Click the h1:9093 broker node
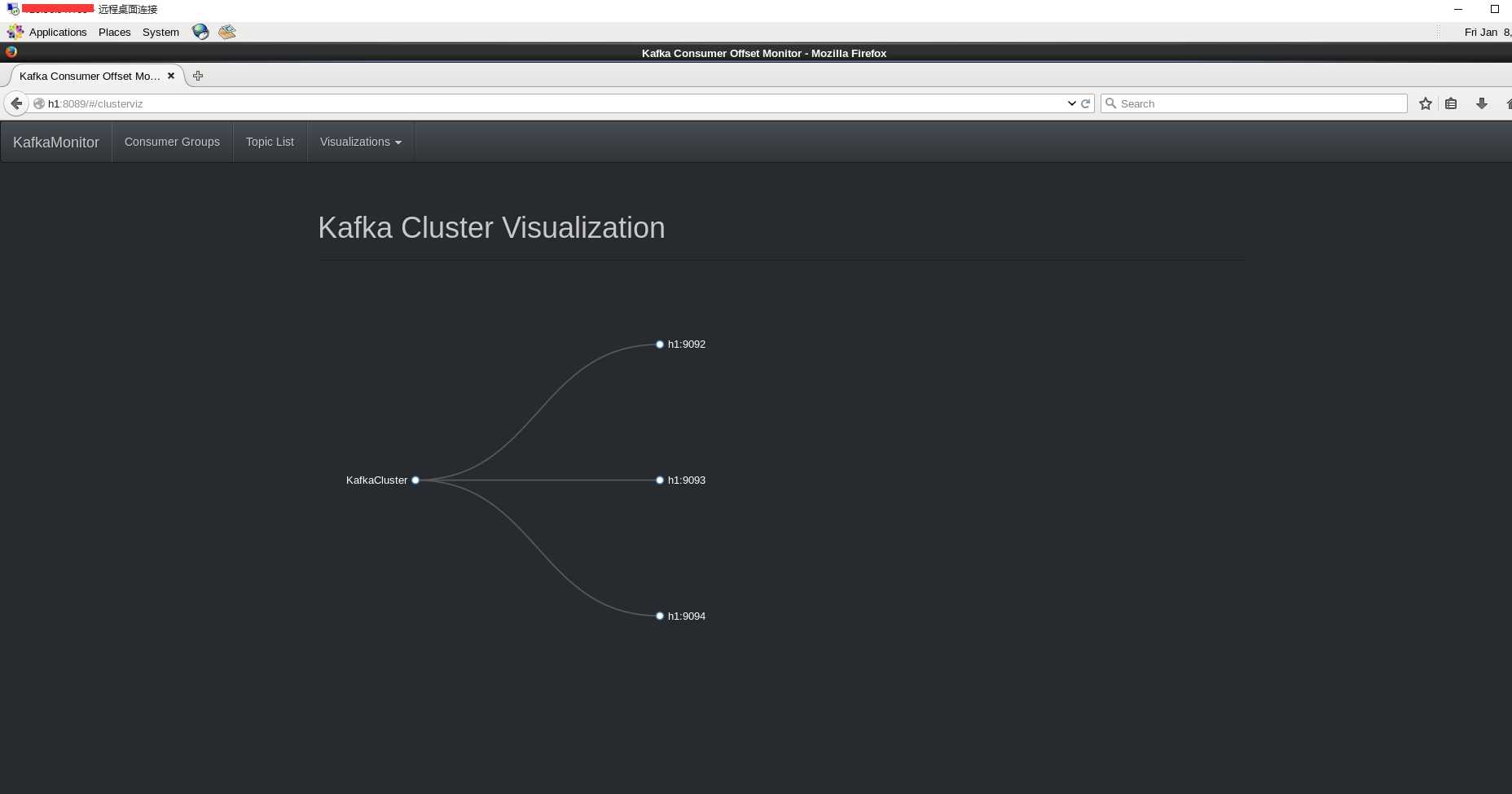This screenshot has width=1512, height=794. (x=660, y=480)
